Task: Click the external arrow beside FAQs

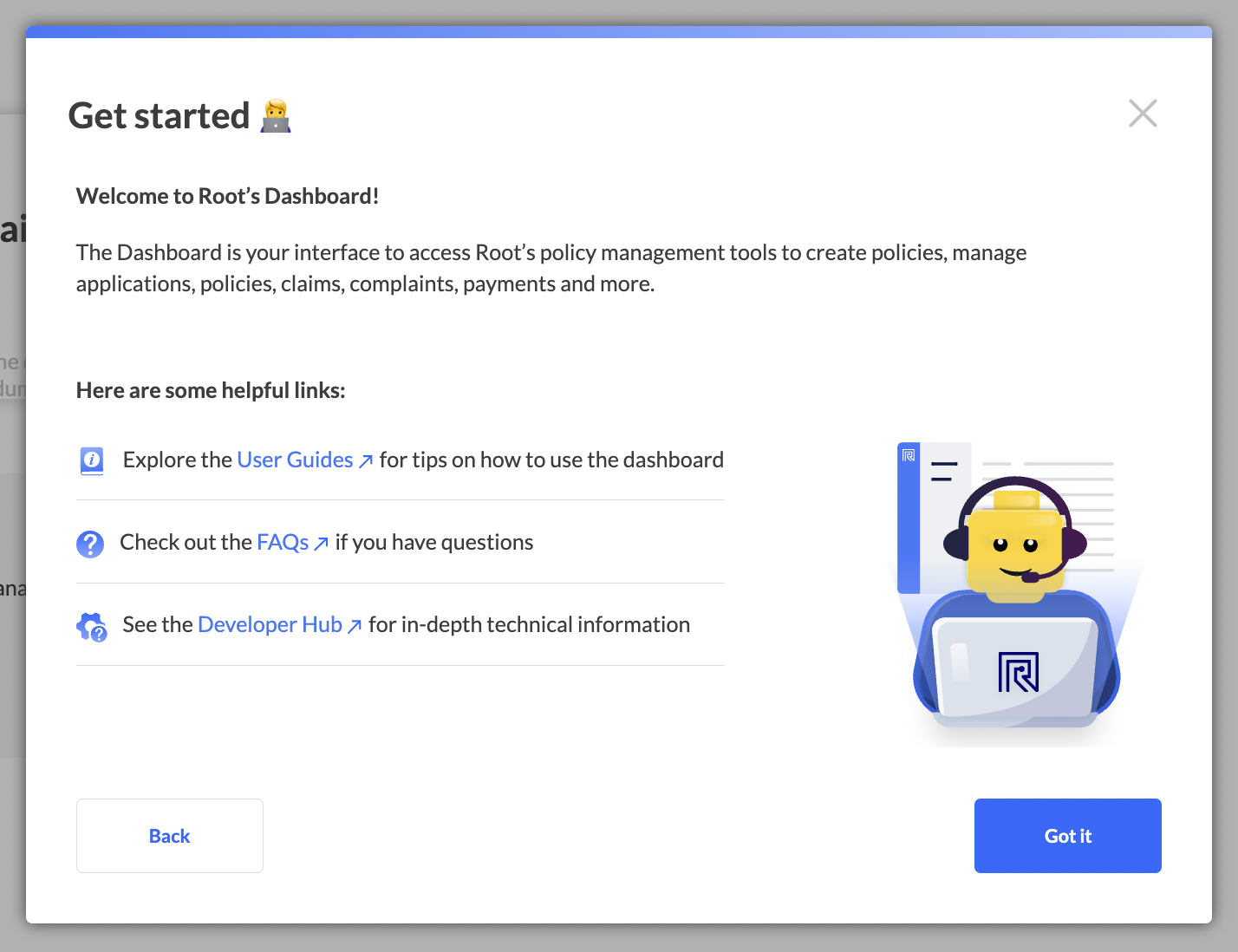Action: click(x=321, y=544)
